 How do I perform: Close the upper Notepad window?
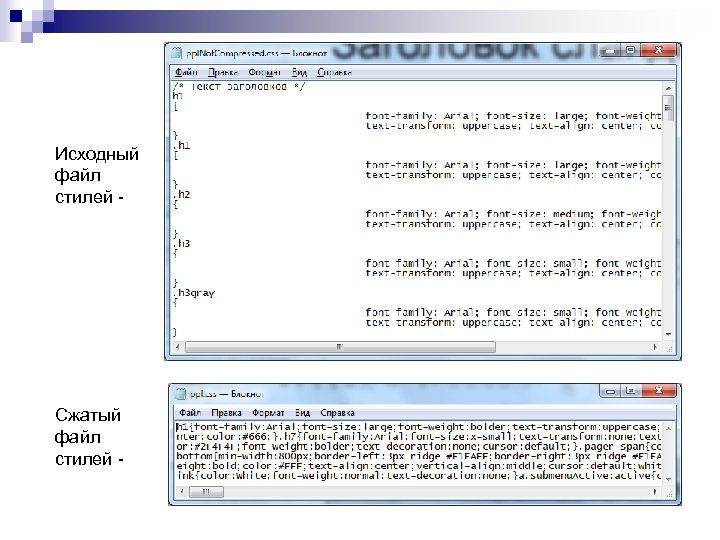coord(658,50)
